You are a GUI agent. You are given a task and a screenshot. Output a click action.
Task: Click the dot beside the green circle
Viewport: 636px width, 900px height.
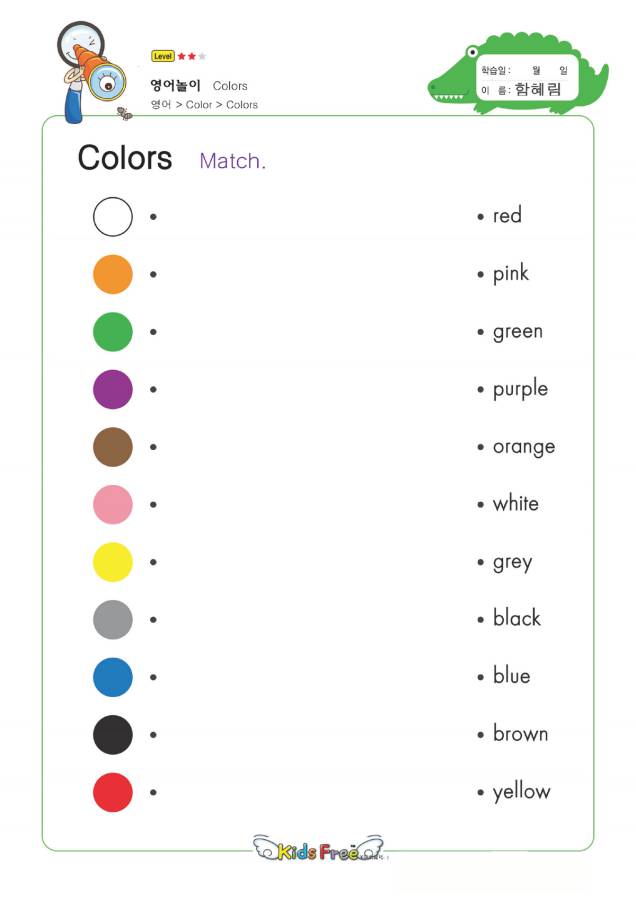153,332
